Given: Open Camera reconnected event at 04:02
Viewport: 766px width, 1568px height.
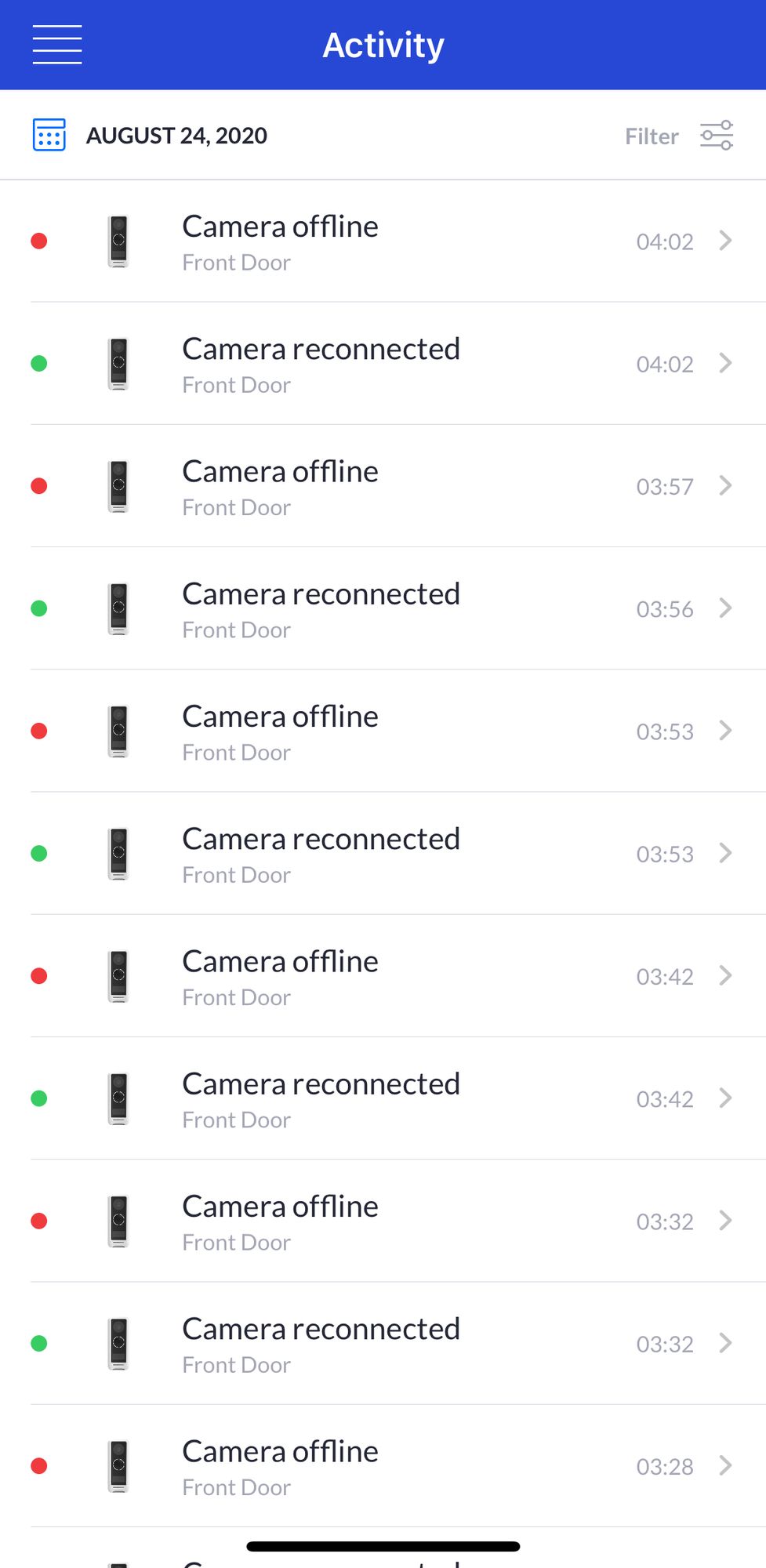Looking at the screenshot, I should [x=321, y=364].
